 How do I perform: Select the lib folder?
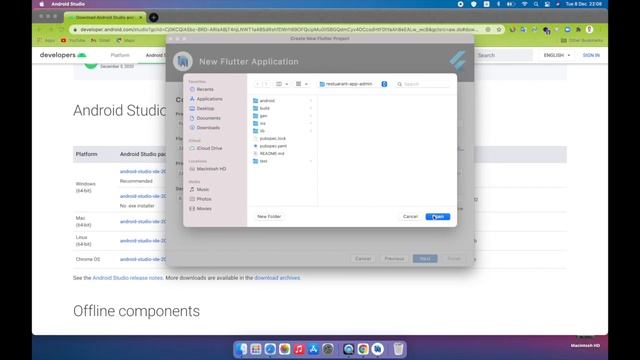[x=262, y=131]
